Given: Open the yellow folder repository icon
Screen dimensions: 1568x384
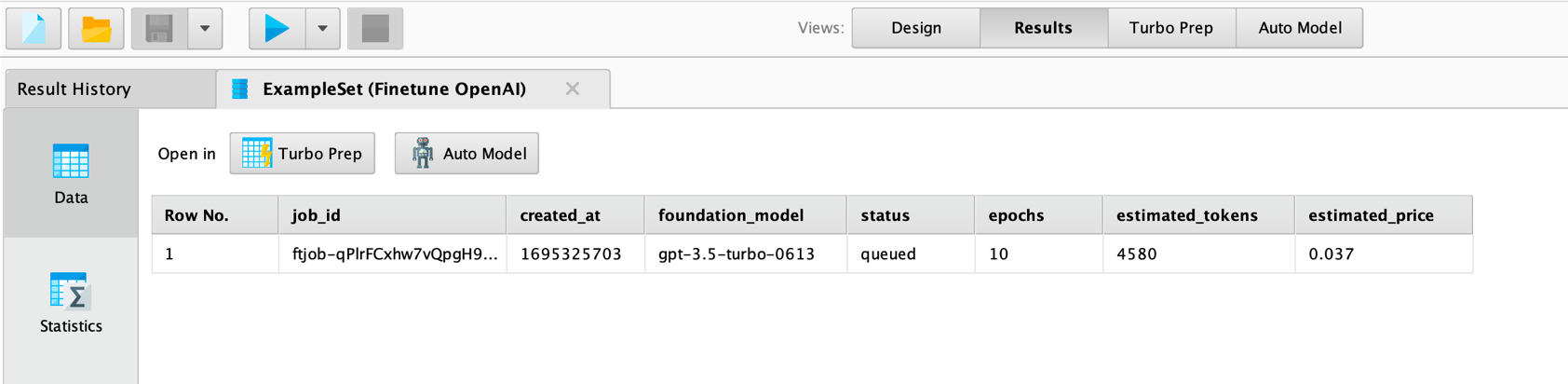Looking at the screenshot, I should coord(96,29).
